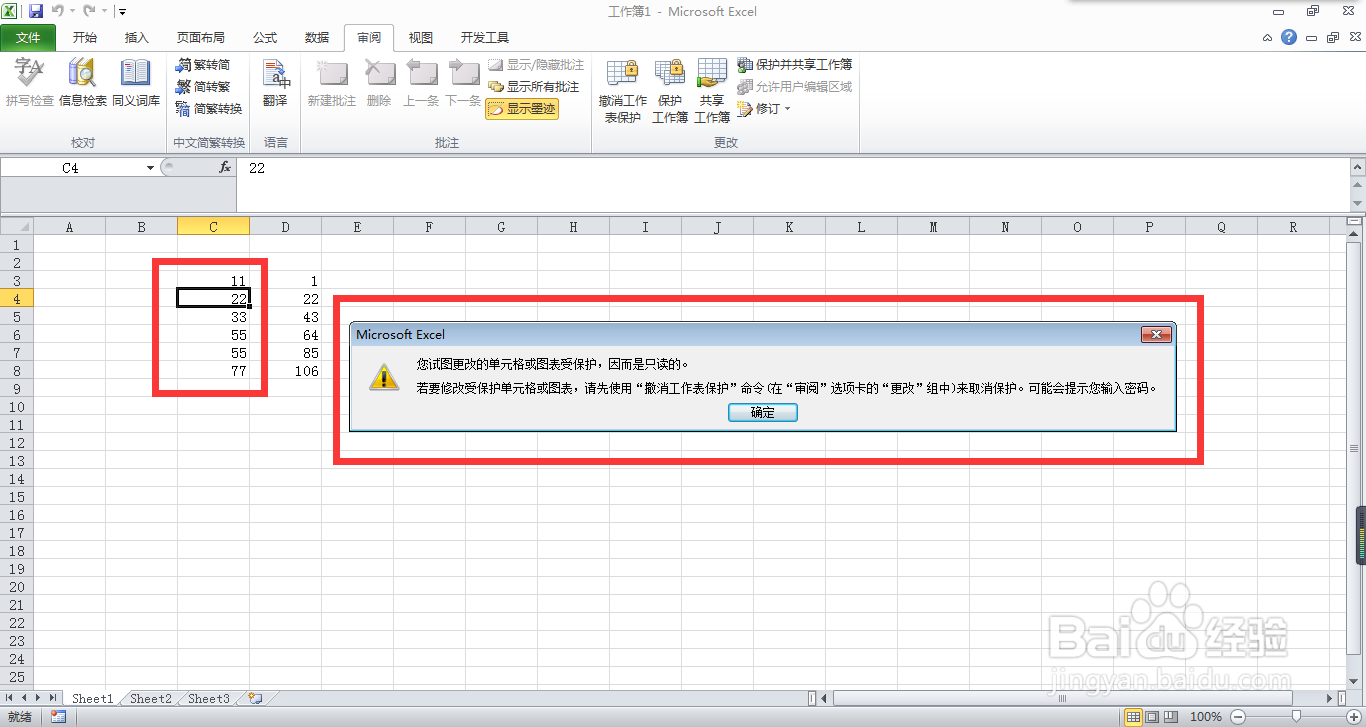Screen dimensions: 1366x727
Task: Switch to Data (数据) tab
Action: pyautogui.click(x=317, y=38)
